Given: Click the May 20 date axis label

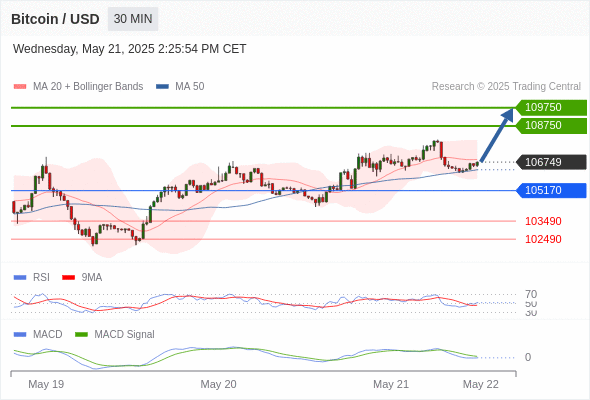Looking at the screenshot, I should click(218, 384).
